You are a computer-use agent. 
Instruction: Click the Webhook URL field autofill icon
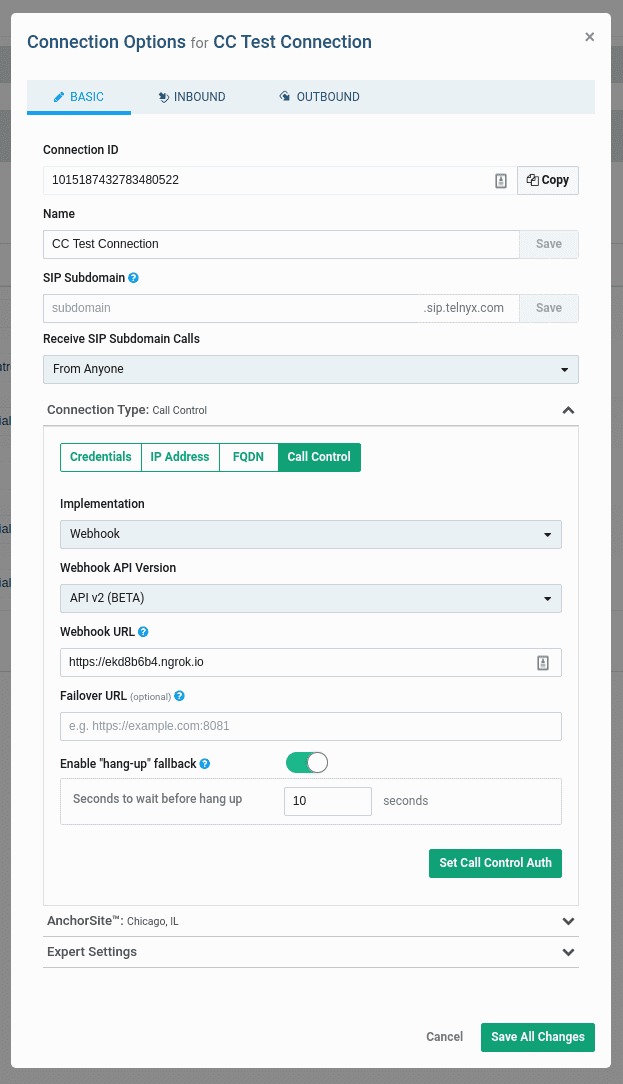(543, 662)
